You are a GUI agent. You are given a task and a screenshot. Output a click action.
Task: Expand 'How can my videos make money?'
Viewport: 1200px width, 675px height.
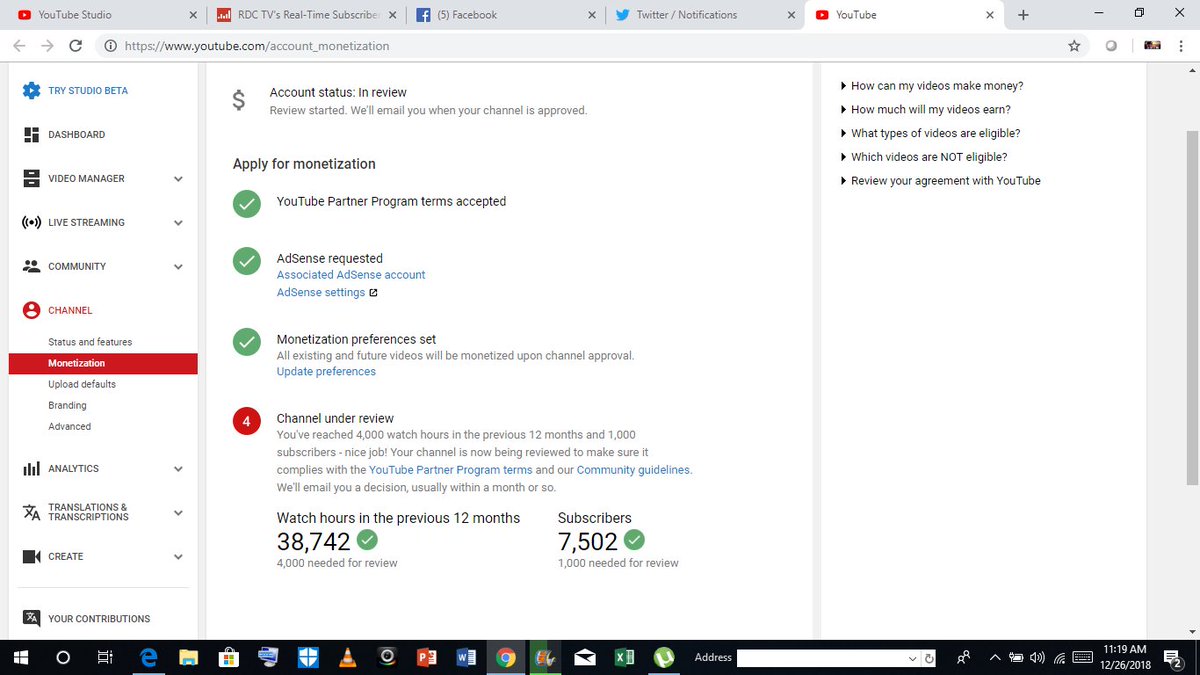(932, 86)
